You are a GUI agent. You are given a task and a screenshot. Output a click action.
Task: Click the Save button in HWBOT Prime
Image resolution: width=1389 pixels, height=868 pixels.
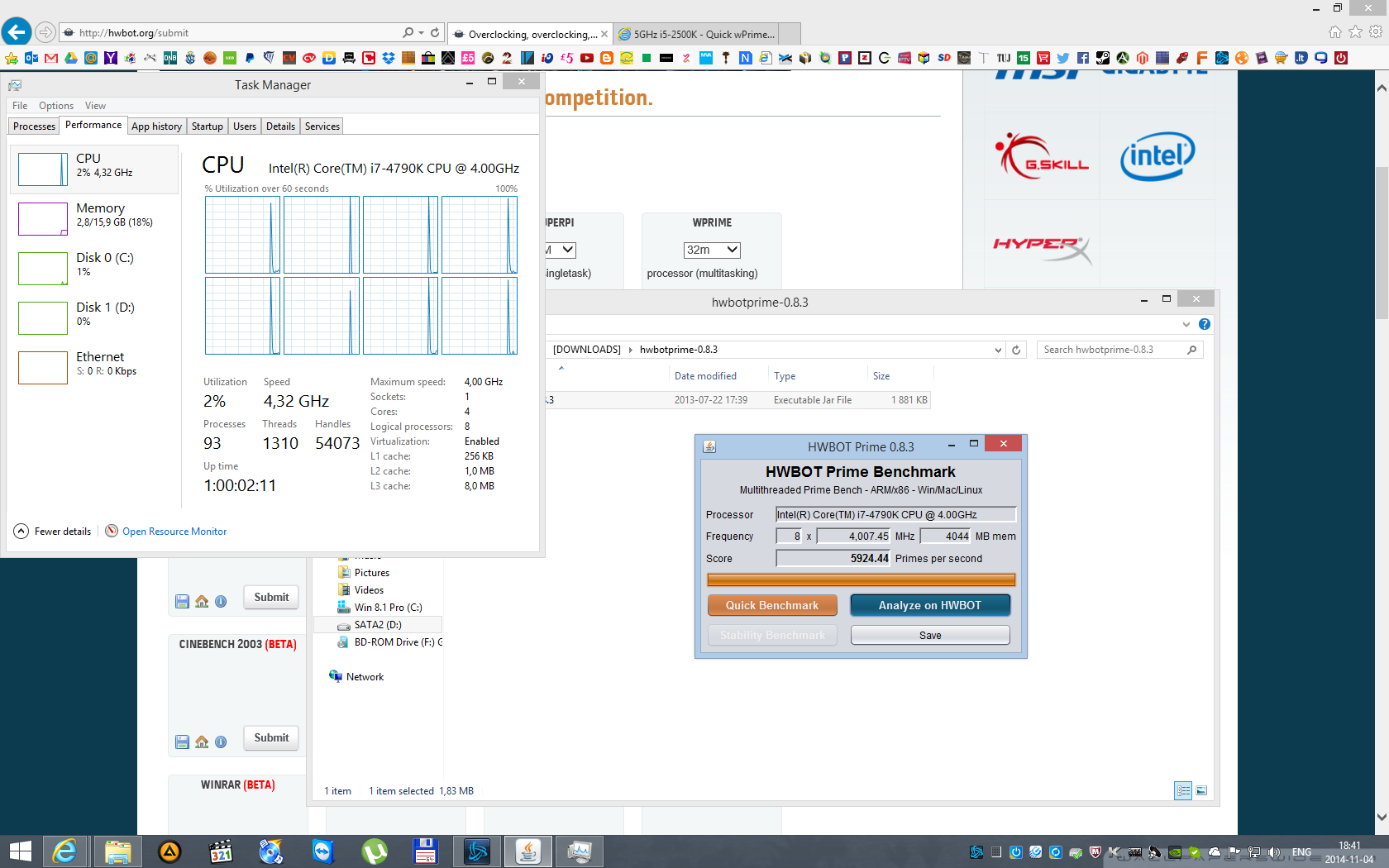click(930, 635)
